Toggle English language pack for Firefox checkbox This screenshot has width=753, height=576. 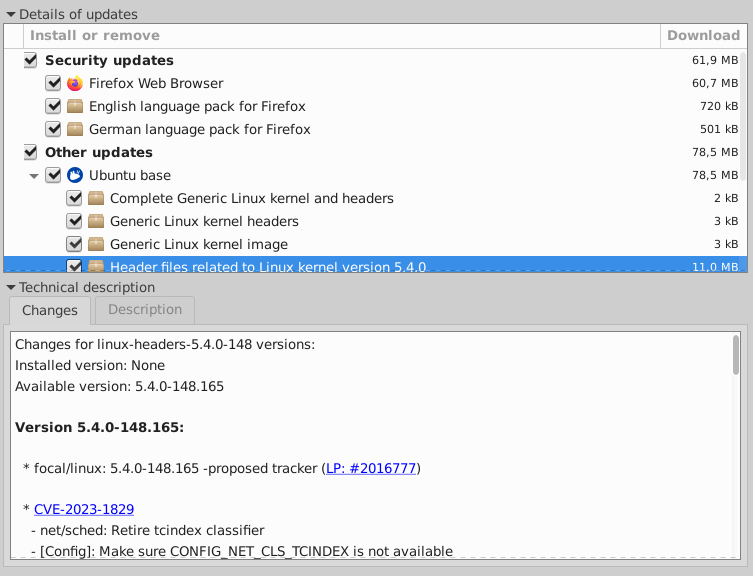(x=53, y=106)
